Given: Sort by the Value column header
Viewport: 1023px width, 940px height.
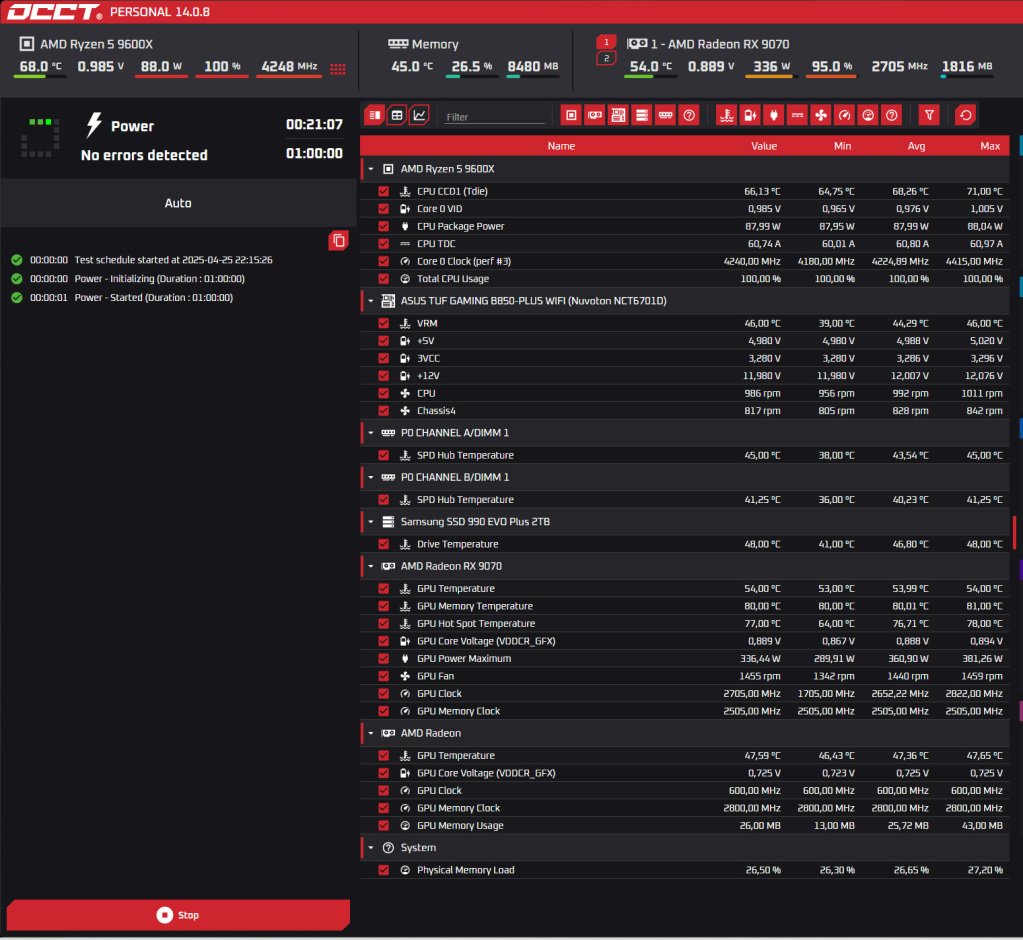Looking at the screenshot, I should tap(764, 146).
